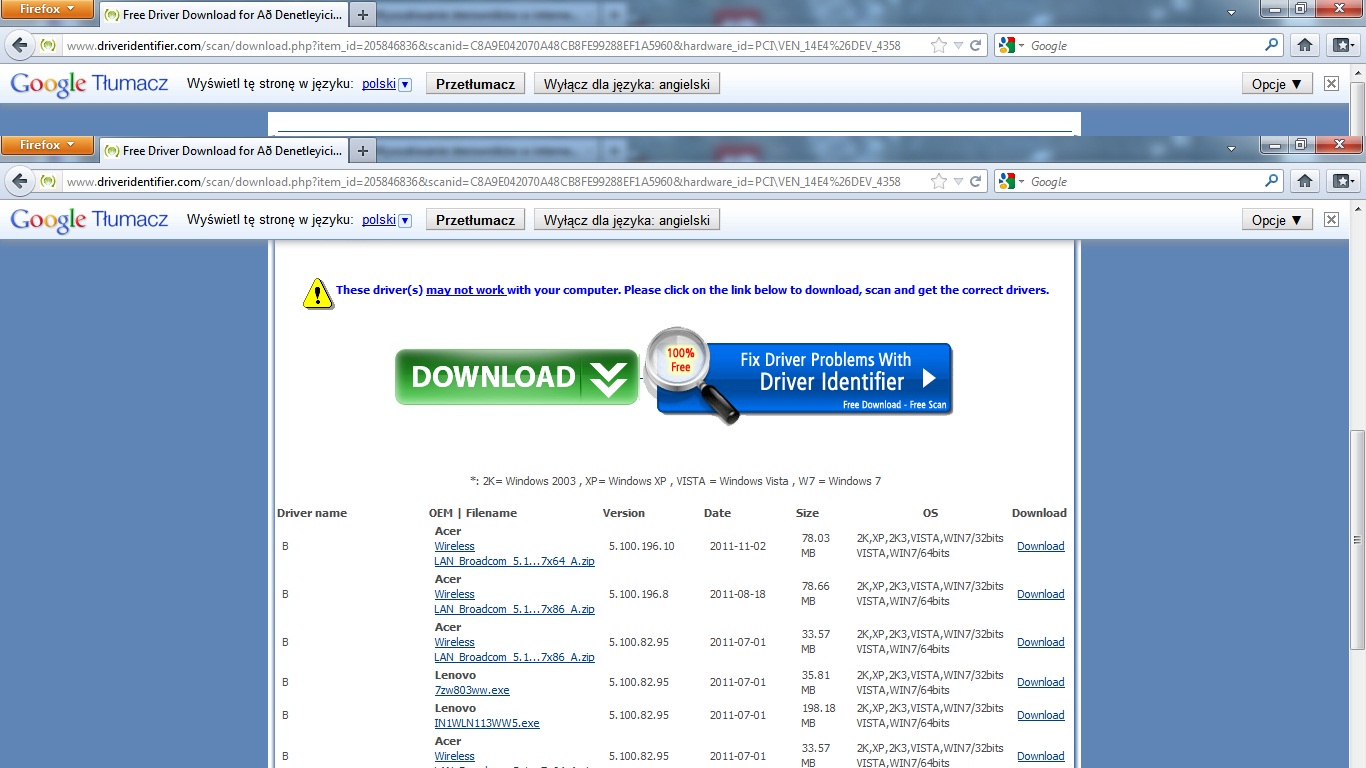The width and height of the screenshot is (1366, 768).
Task: Open the Firefox menu button in the lower window
Action: [47, 145]
